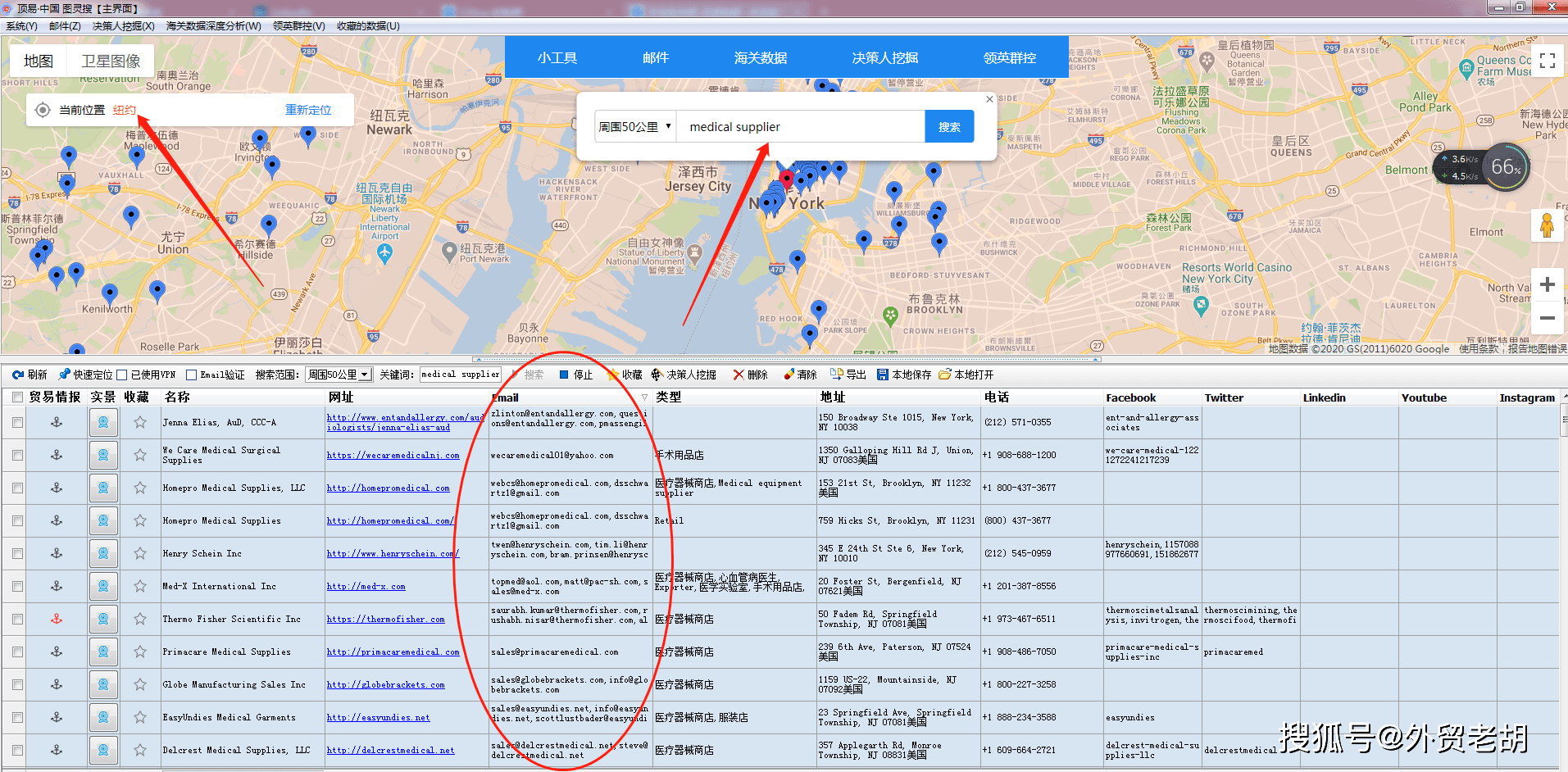Image resolution: width=1568 pixels, height=772 pixels.
Task: Toggle fullscreen map view
Action: pyautogui.click(x=1548, y=61)
